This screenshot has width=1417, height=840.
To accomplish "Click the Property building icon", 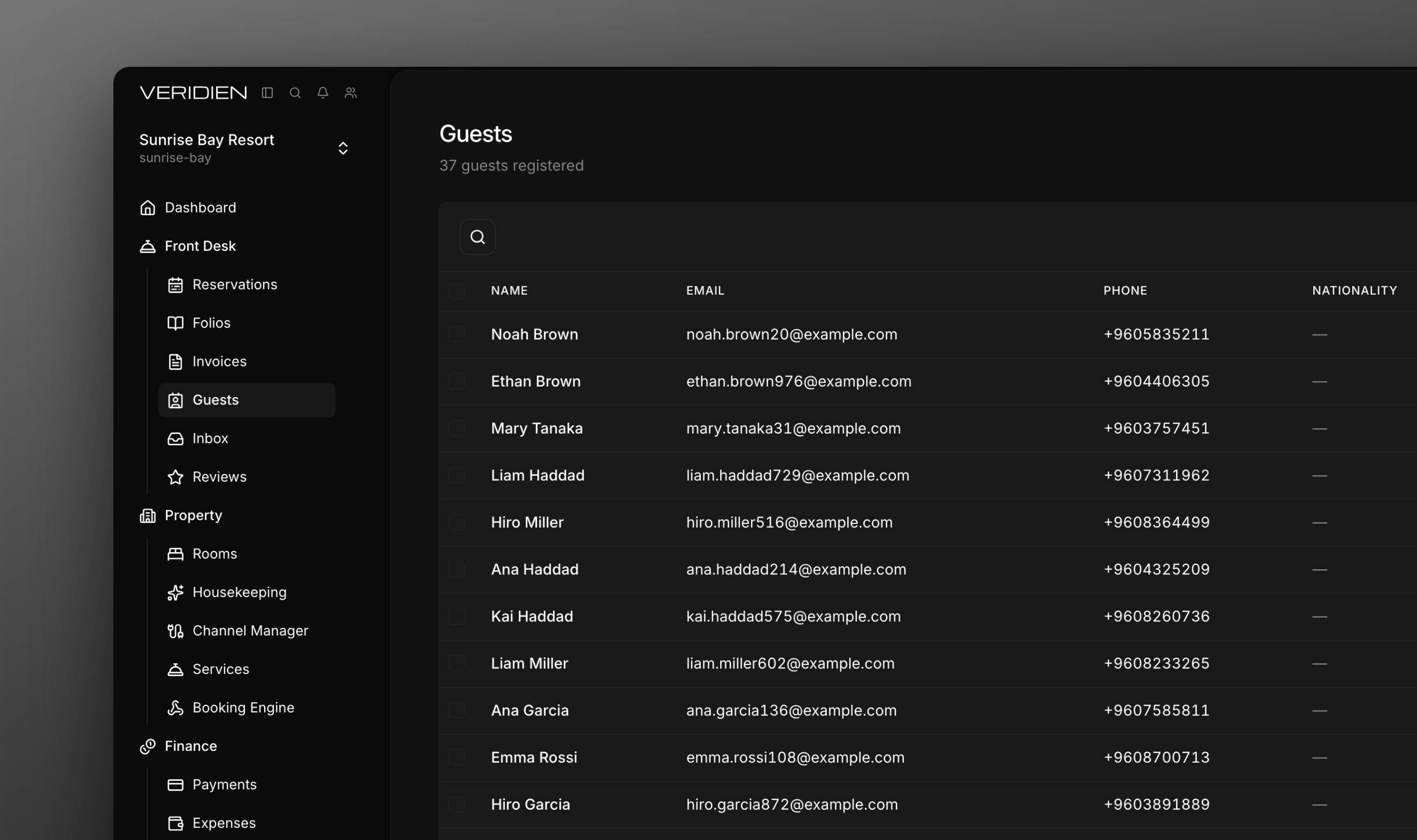I will tap(148, 516).
